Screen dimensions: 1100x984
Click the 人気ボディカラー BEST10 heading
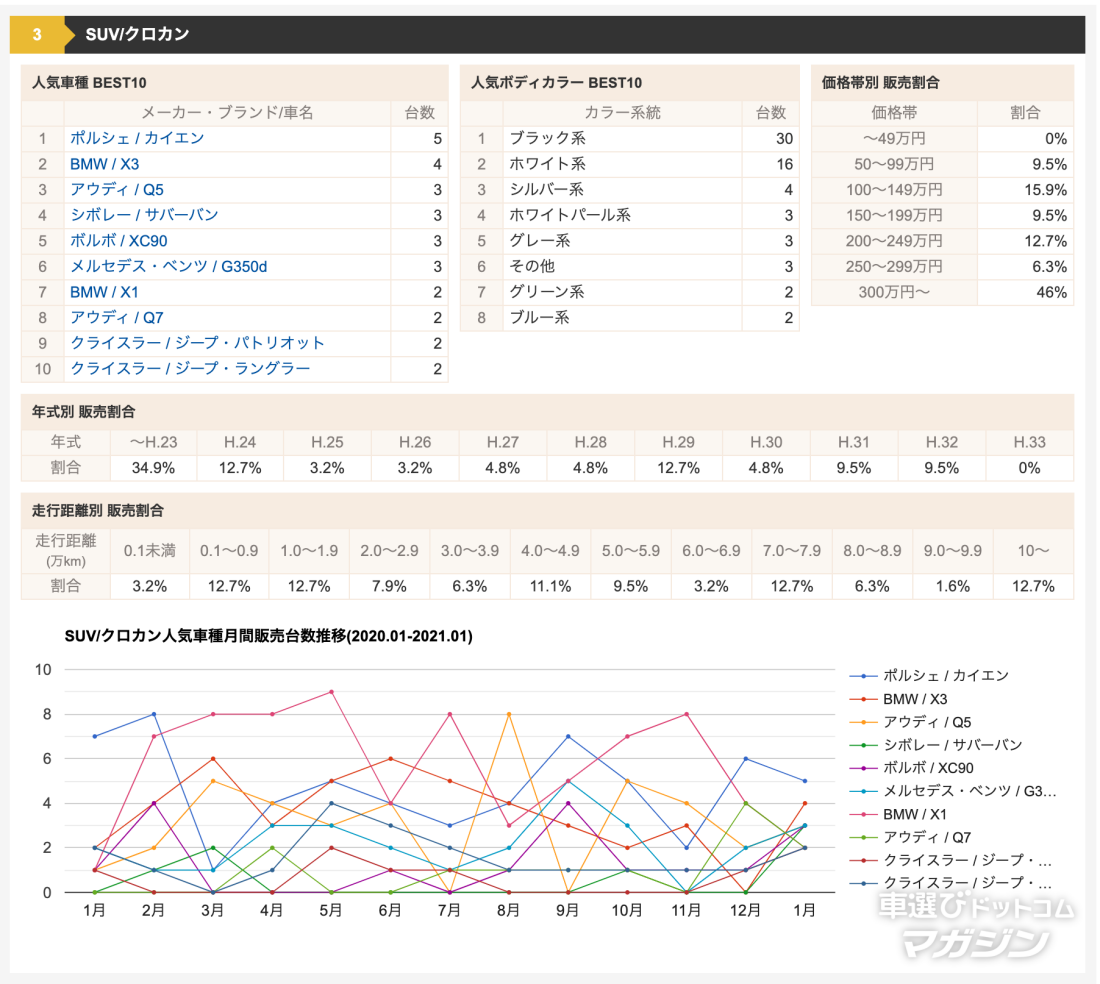pos(556,83)
